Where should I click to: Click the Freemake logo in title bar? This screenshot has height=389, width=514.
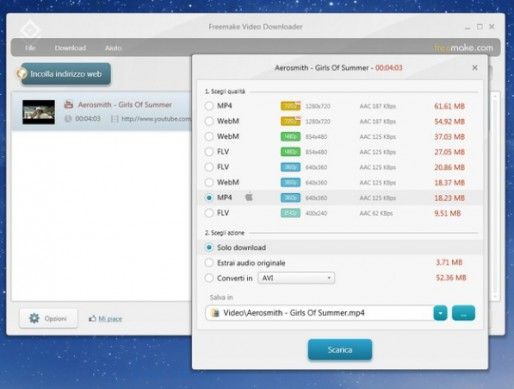30,29
